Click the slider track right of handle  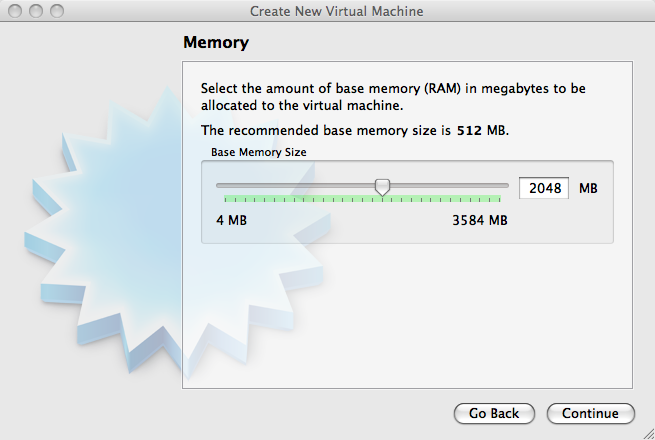coord(450,185)
